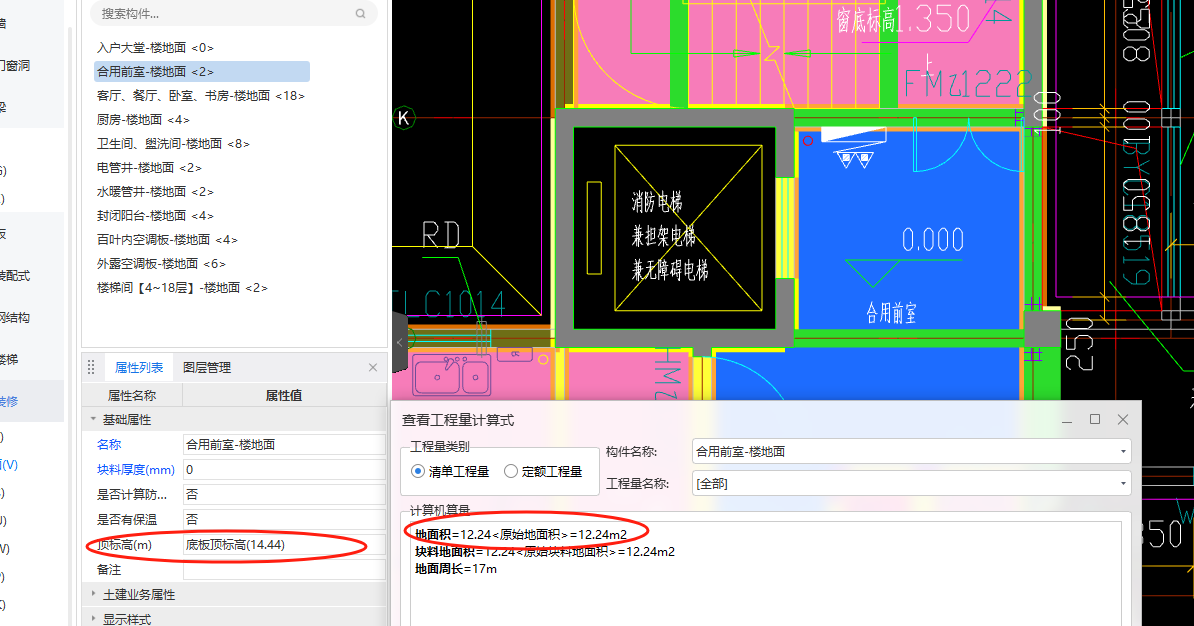This screenshot has width=1194, height=626.
Task: Click the FMZ1222 door label
Action: click(967, 84)
